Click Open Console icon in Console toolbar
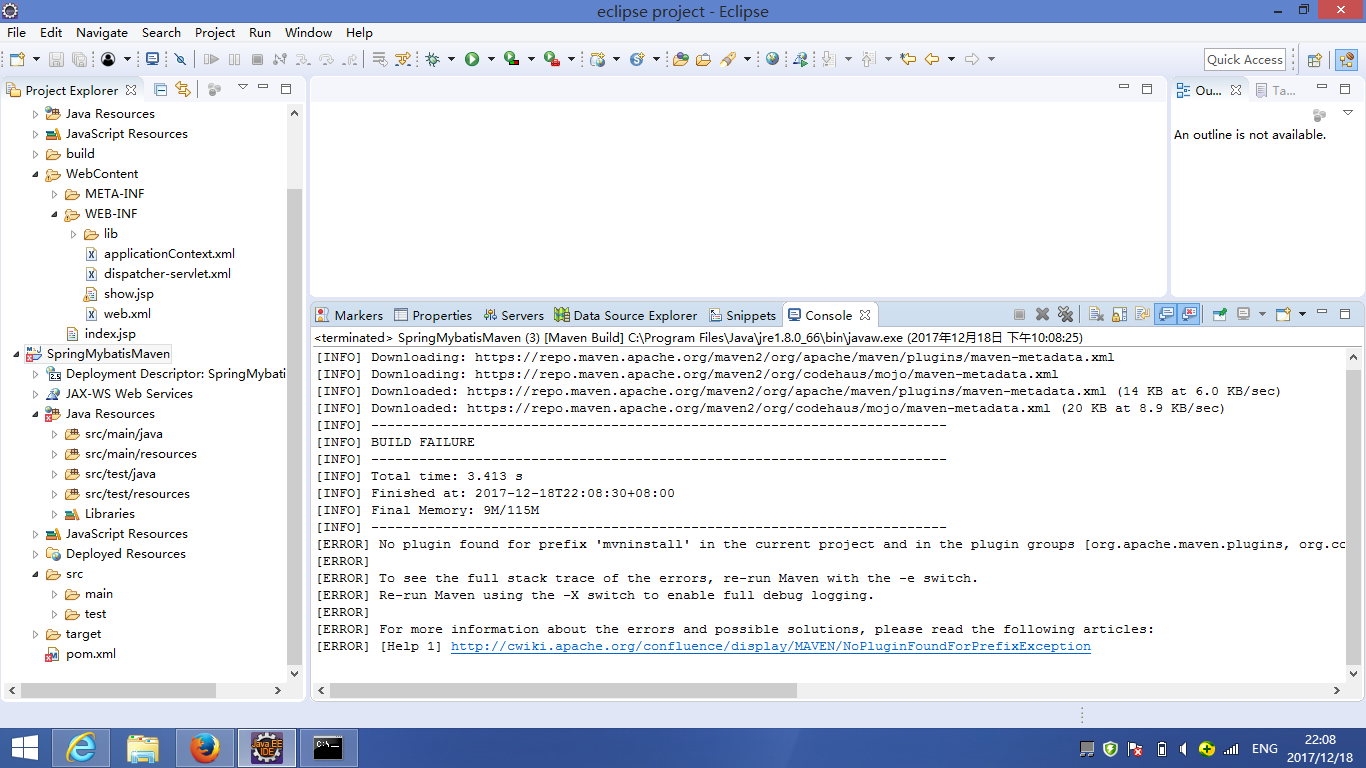This screenshot has width=1366, height=768. click(x=1284, y=314)
